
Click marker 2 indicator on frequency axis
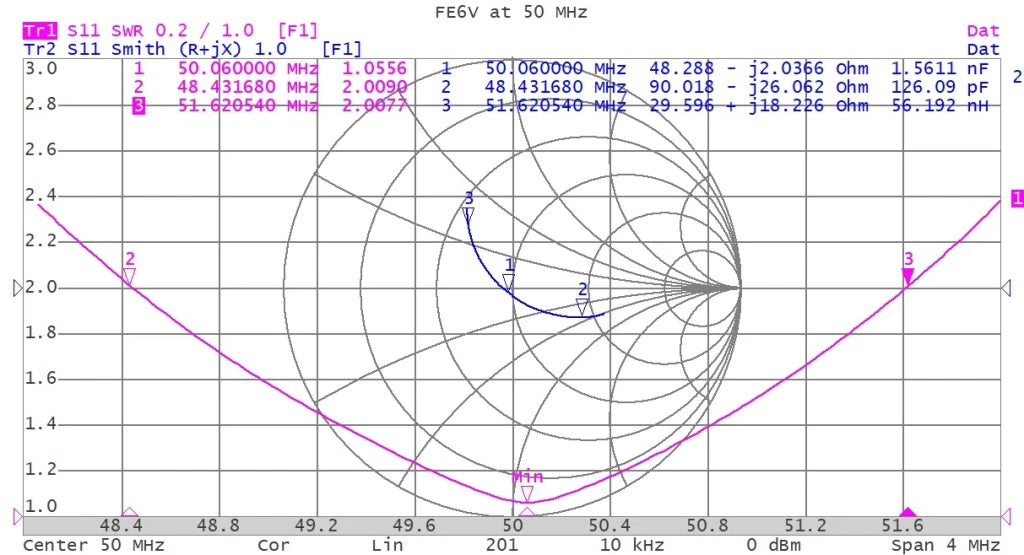coord(129,512)
